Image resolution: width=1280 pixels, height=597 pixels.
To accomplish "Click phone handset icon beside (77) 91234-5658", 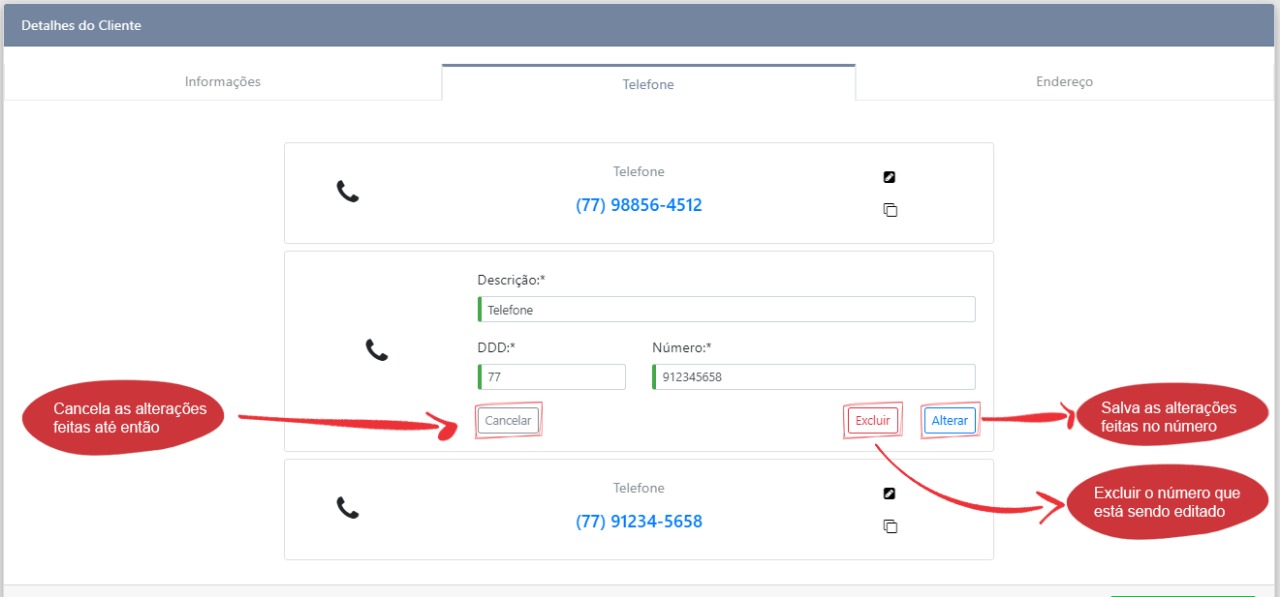I will coord(347,508).
